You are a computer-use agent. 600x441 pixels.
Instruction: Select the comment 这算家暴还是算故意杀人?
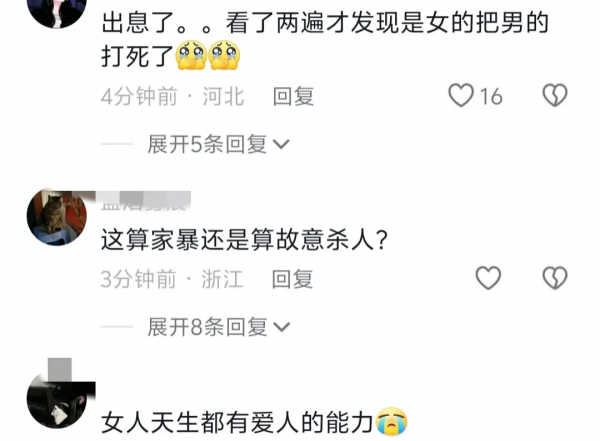[x=245, y=240]
